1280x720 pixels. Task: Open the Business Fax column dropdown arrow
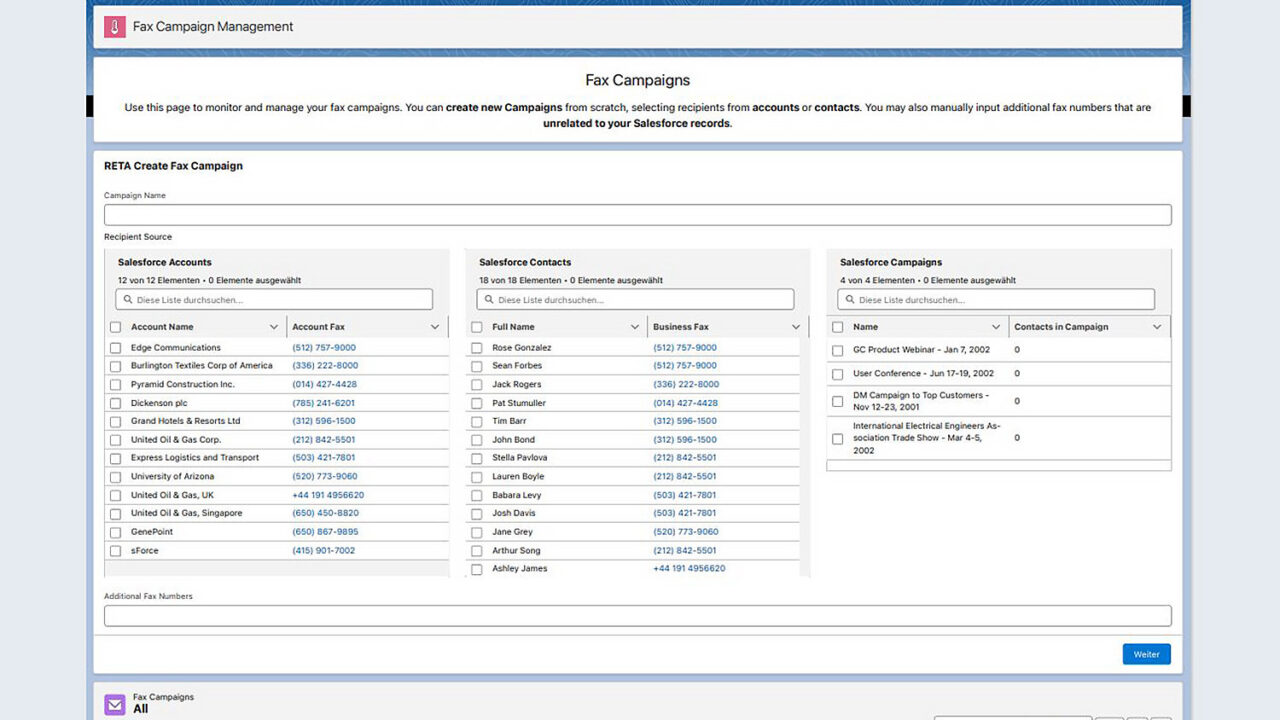pos(796,326)
